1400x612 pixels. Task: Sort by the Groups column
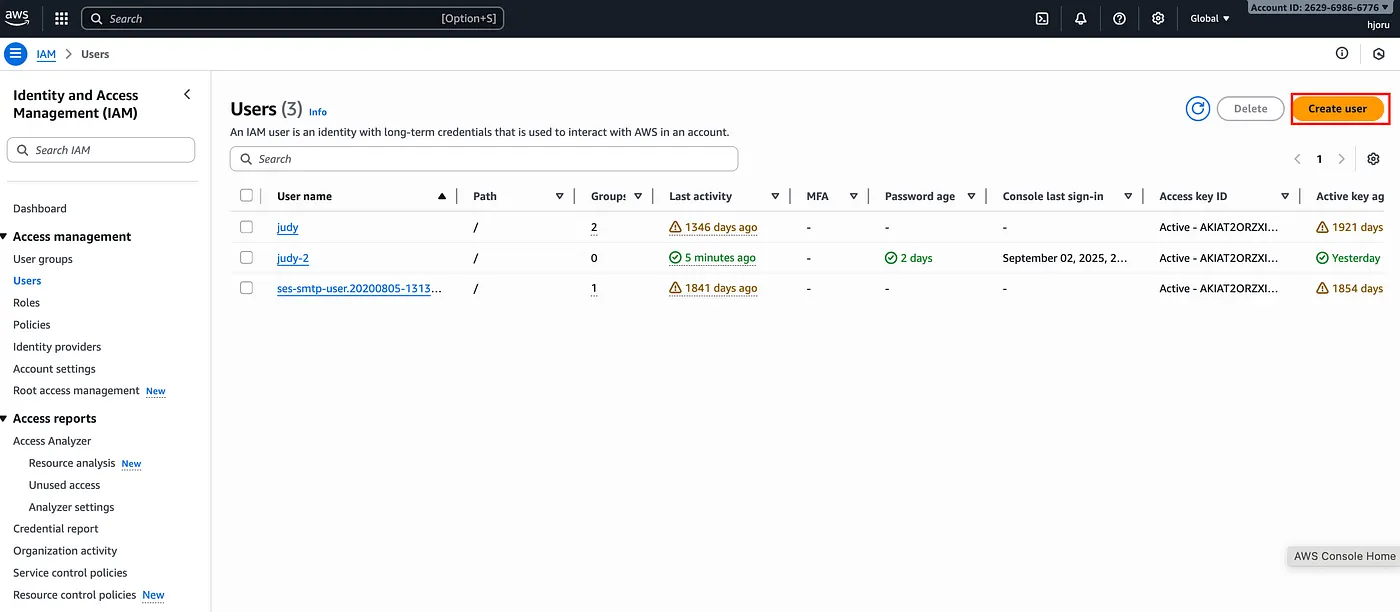pos(638,196)
